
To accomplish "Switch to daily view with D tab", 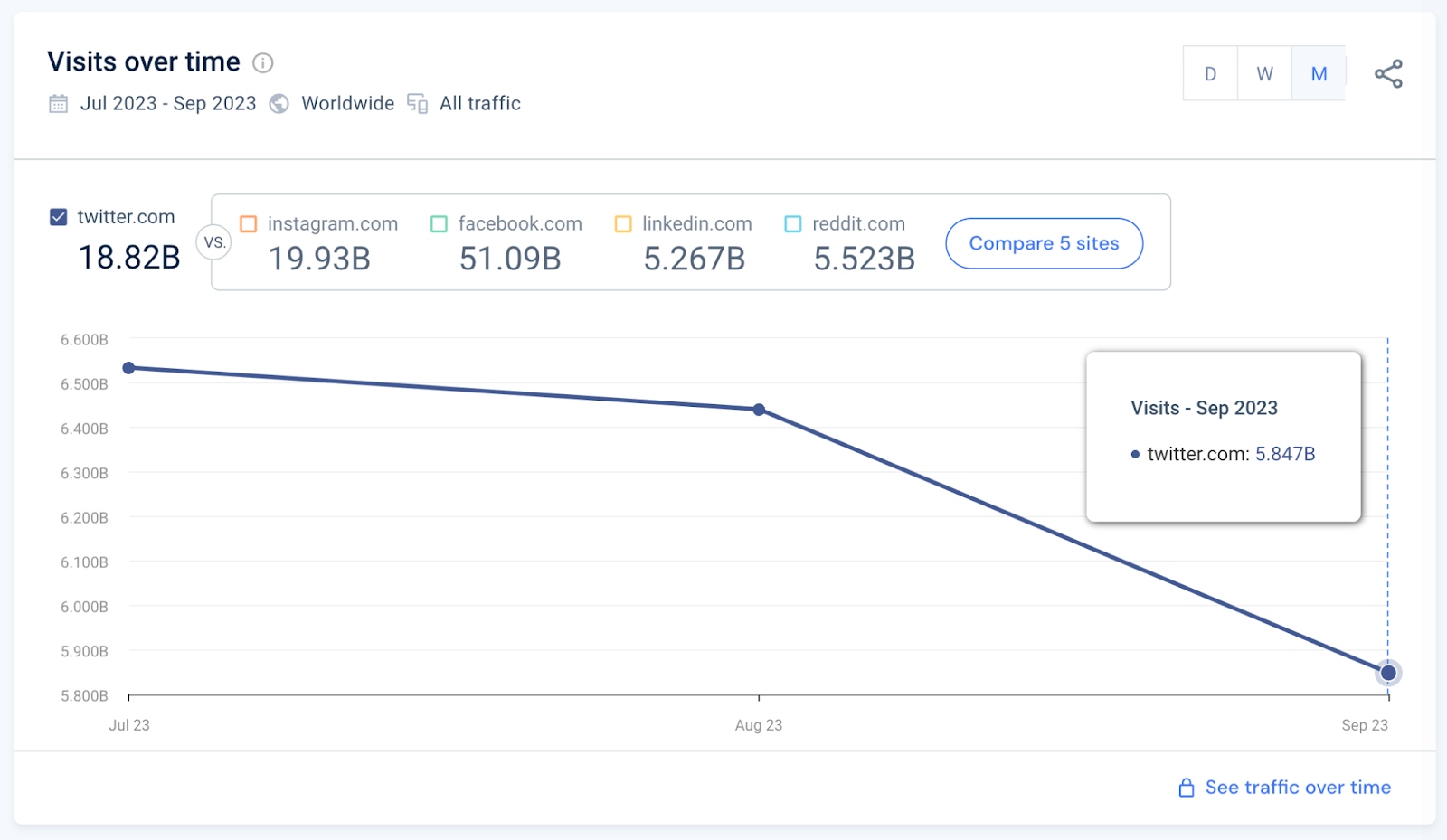I will (x=1210, y=74).
